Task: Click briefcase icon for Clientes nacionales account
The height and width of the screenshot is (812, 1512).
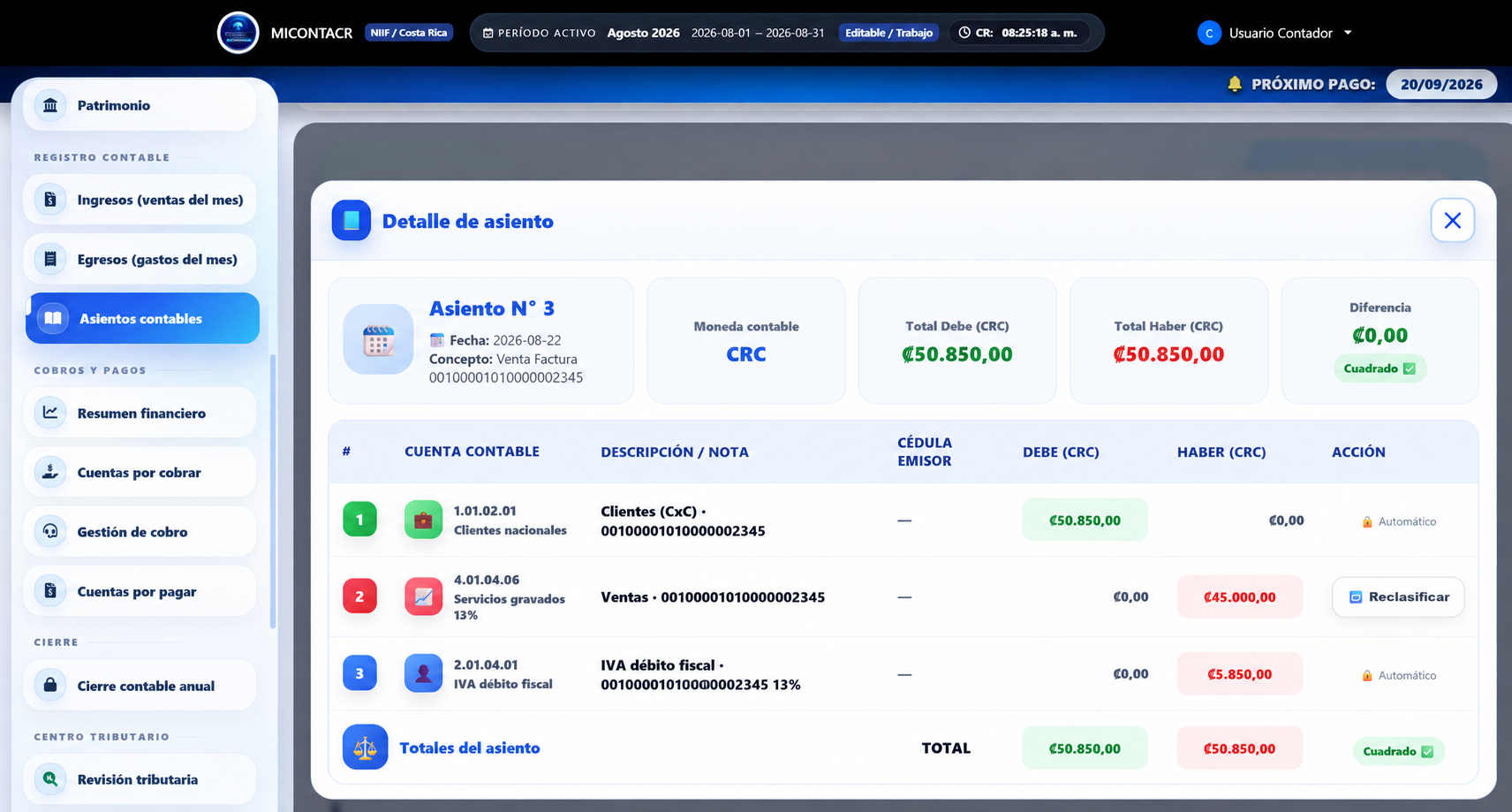Action: coord(423,520)
